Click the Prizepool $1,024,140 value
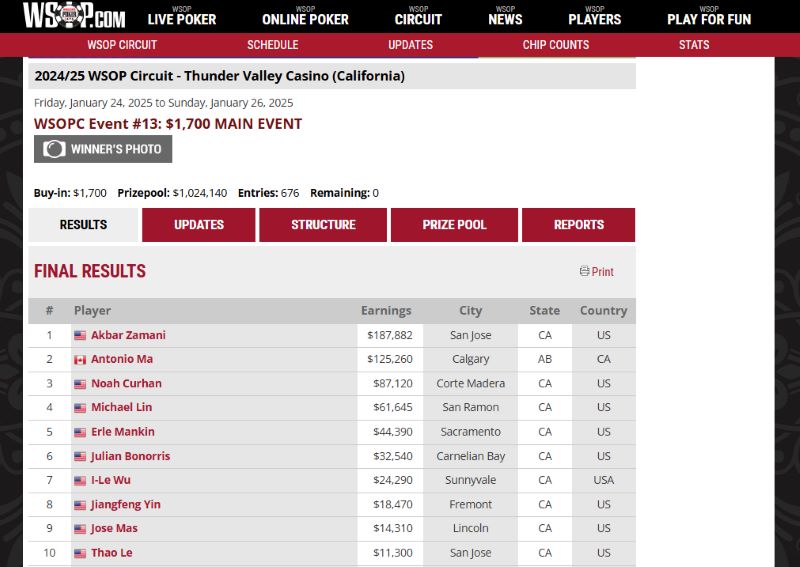This screenshot has width=800, height=567. 199,193
